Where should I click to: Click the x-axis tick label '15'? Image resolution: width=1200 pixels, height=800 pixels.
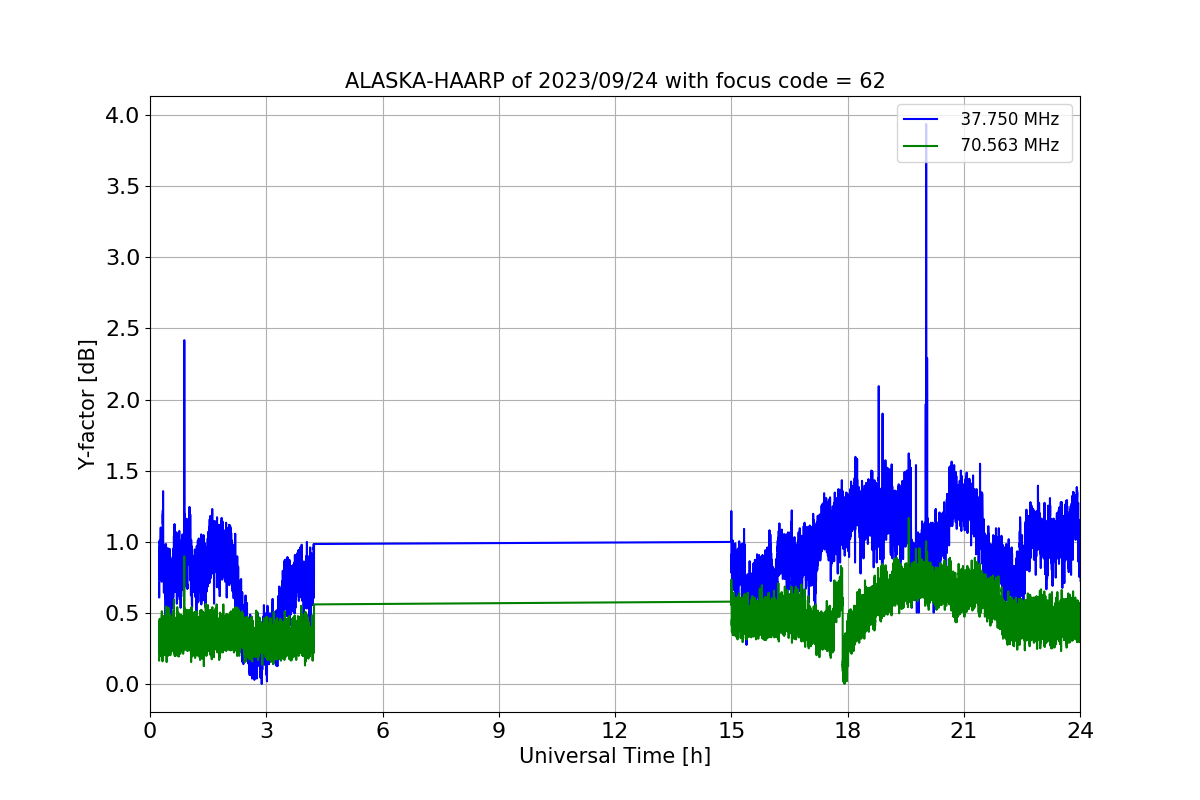(x=731, y=730)
